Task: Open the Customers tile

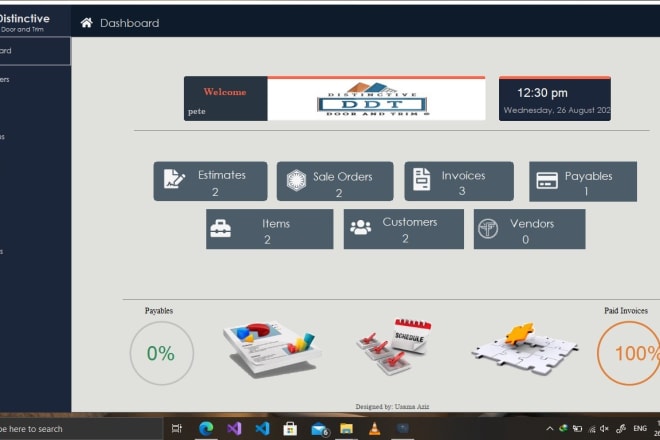Action: coord(404,229)
